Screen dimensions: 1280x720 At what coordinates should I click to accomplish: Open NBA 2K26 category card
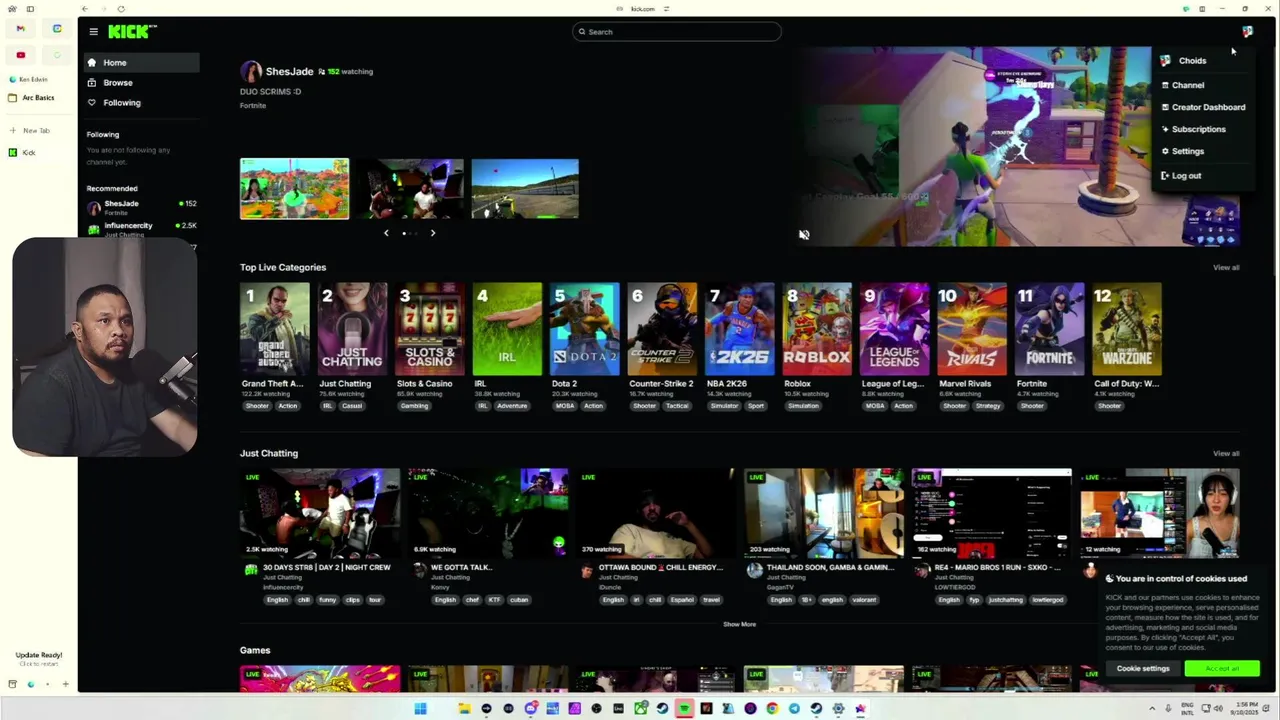[x=740, y=329]
